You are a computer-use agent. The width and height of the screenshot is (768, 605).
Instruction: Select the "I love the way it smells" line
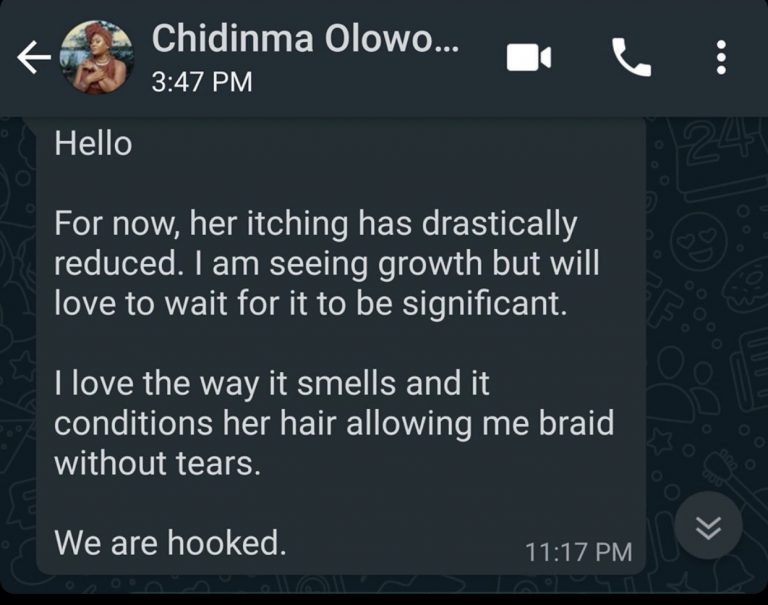[x=272, y=384]
